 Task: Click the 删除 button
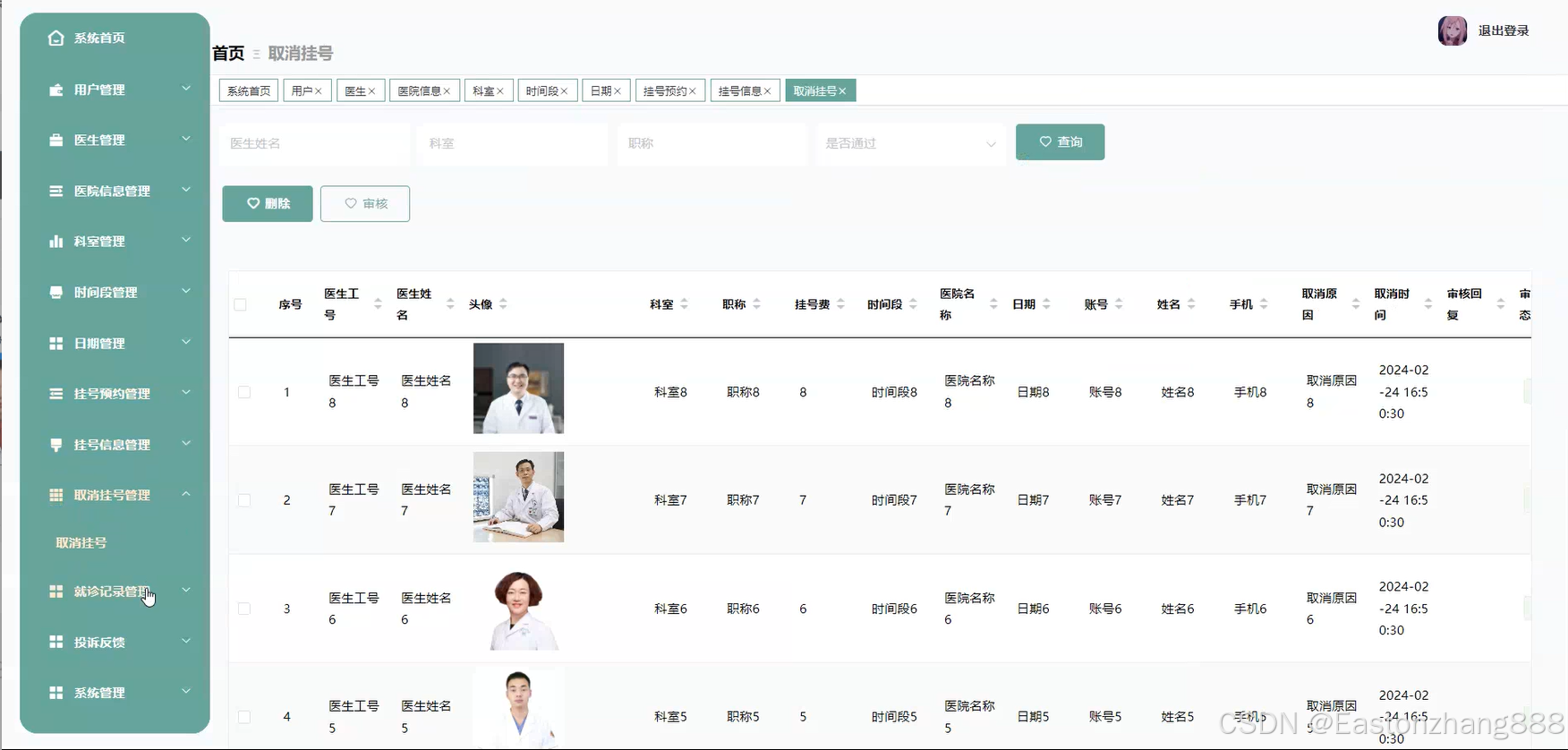268,204
